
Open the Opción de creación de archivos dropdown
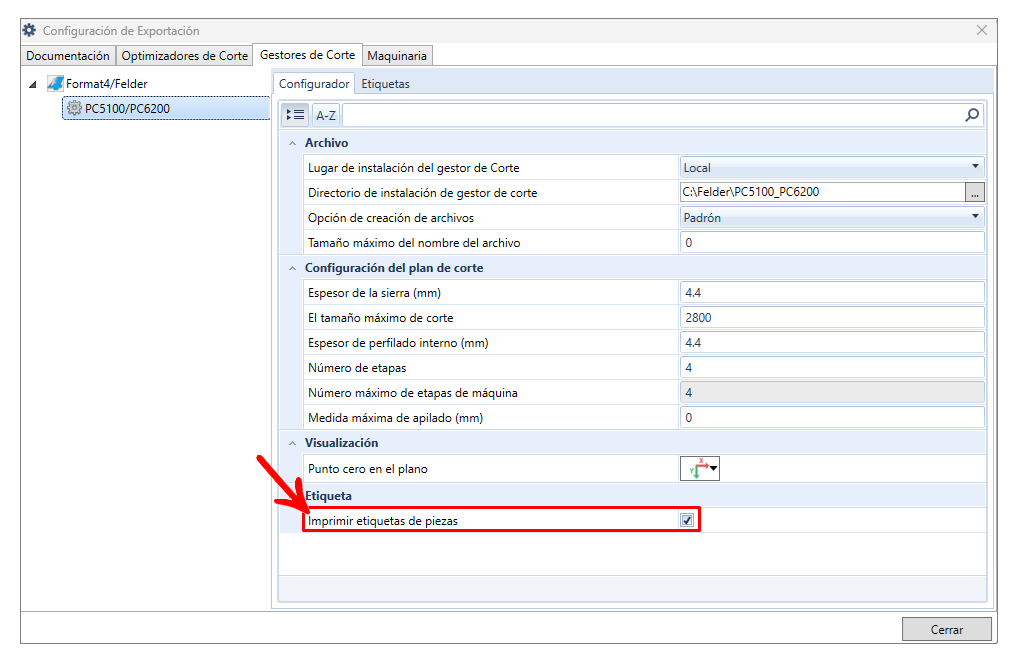pyautogui.click(x=975, y=217)
